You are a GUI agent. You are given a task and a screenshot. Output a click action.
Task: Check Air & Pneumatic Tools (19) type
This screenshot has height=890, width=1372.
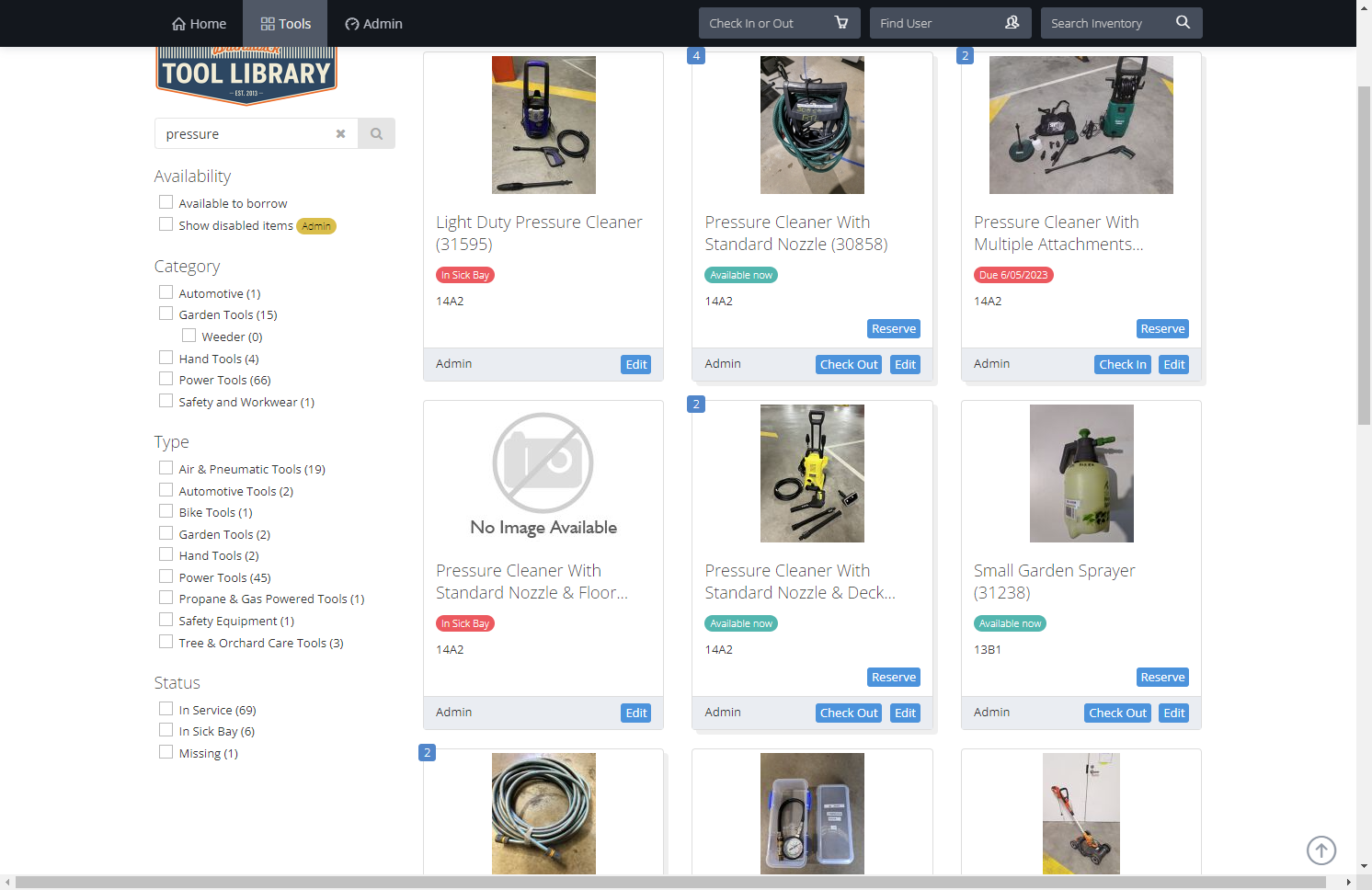(x=166, y=468)
